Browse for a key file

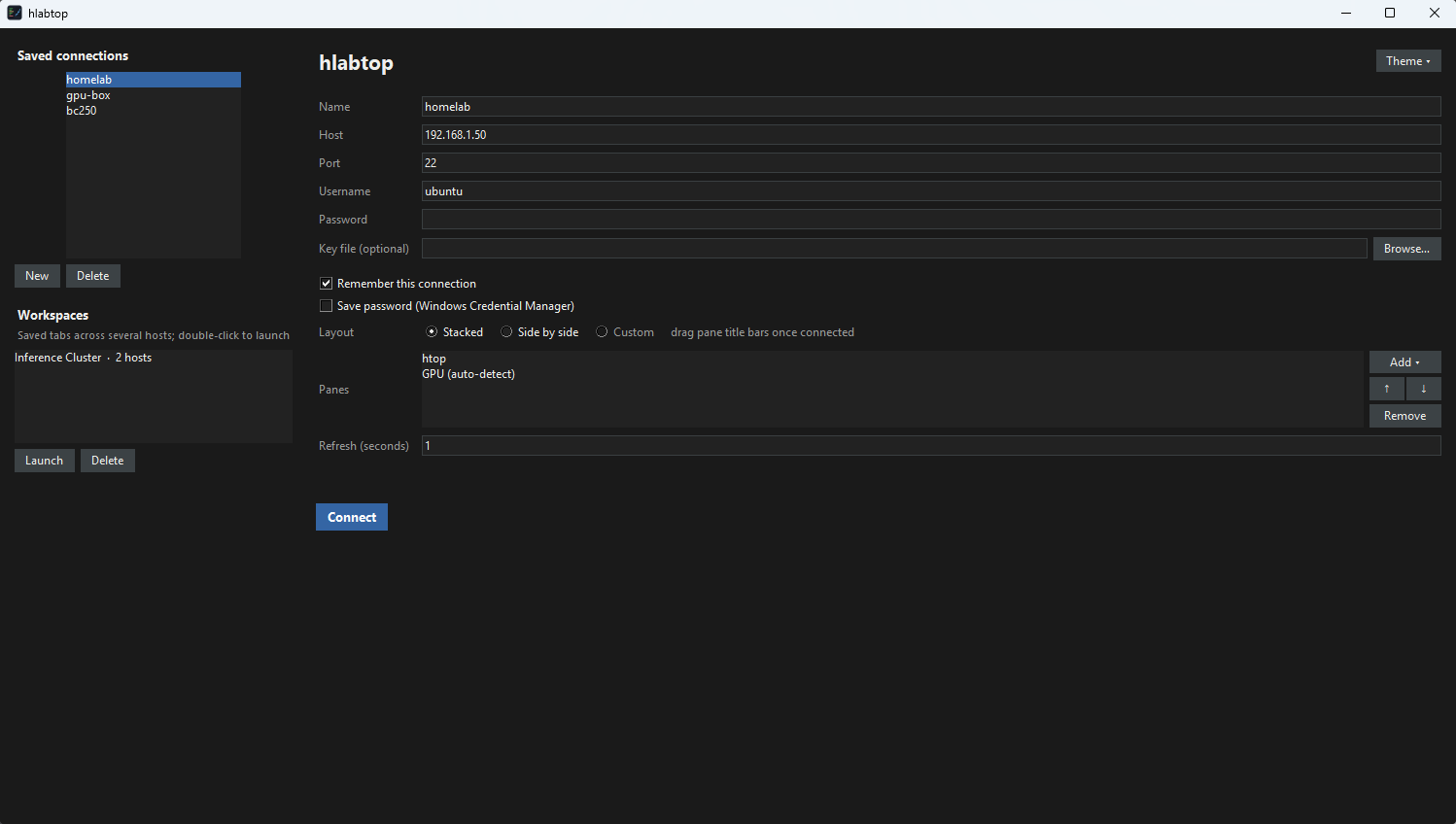pyautogui.click(x=1407, y=249)
